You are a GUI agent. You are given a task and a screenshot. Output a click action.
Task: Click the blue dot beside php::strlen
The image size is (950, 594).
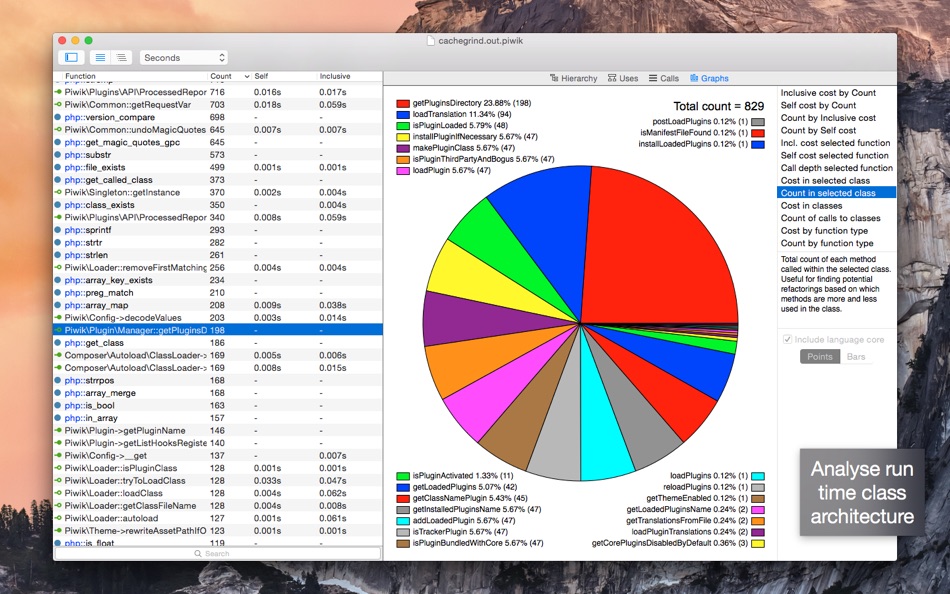[58, 255]
